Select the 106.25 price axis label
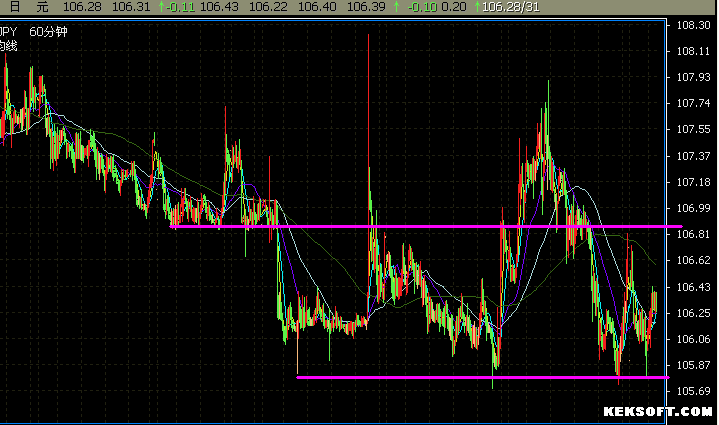 [x=693, y=313]
